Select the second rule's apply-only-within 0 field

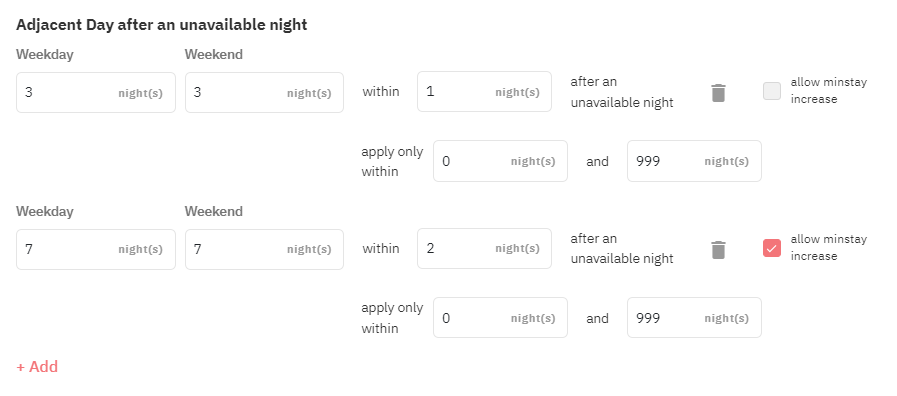[500, 318]
